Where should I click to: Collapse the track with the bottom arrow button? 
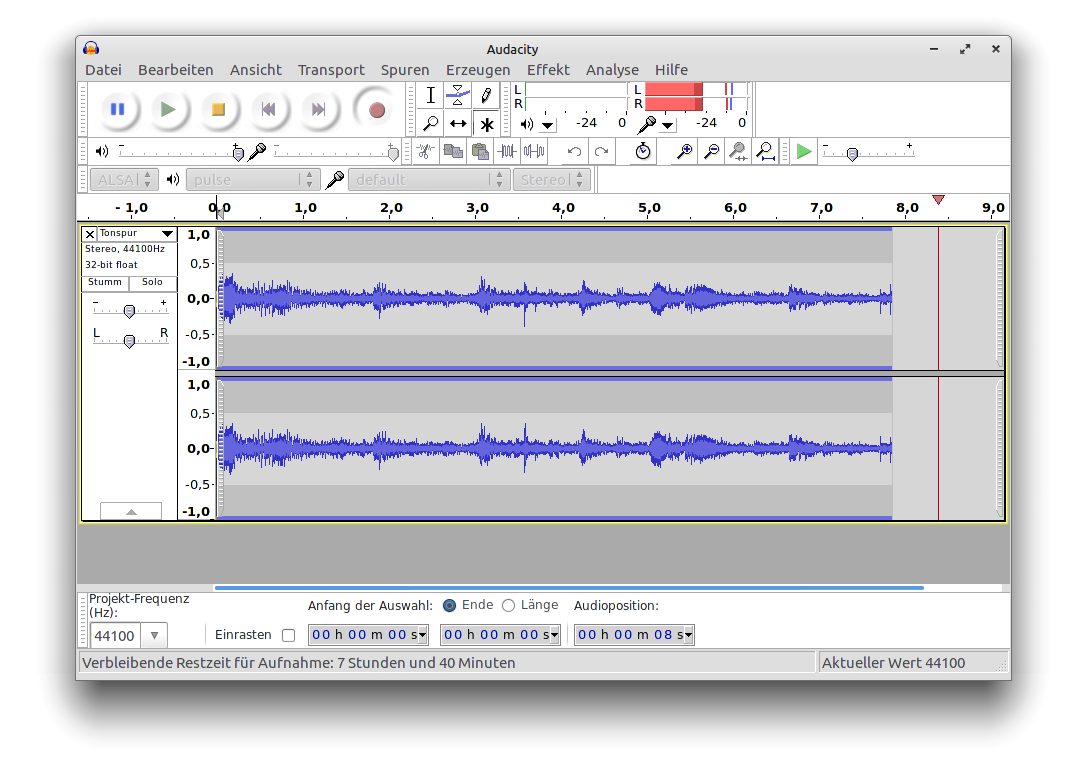coord(130,511)
